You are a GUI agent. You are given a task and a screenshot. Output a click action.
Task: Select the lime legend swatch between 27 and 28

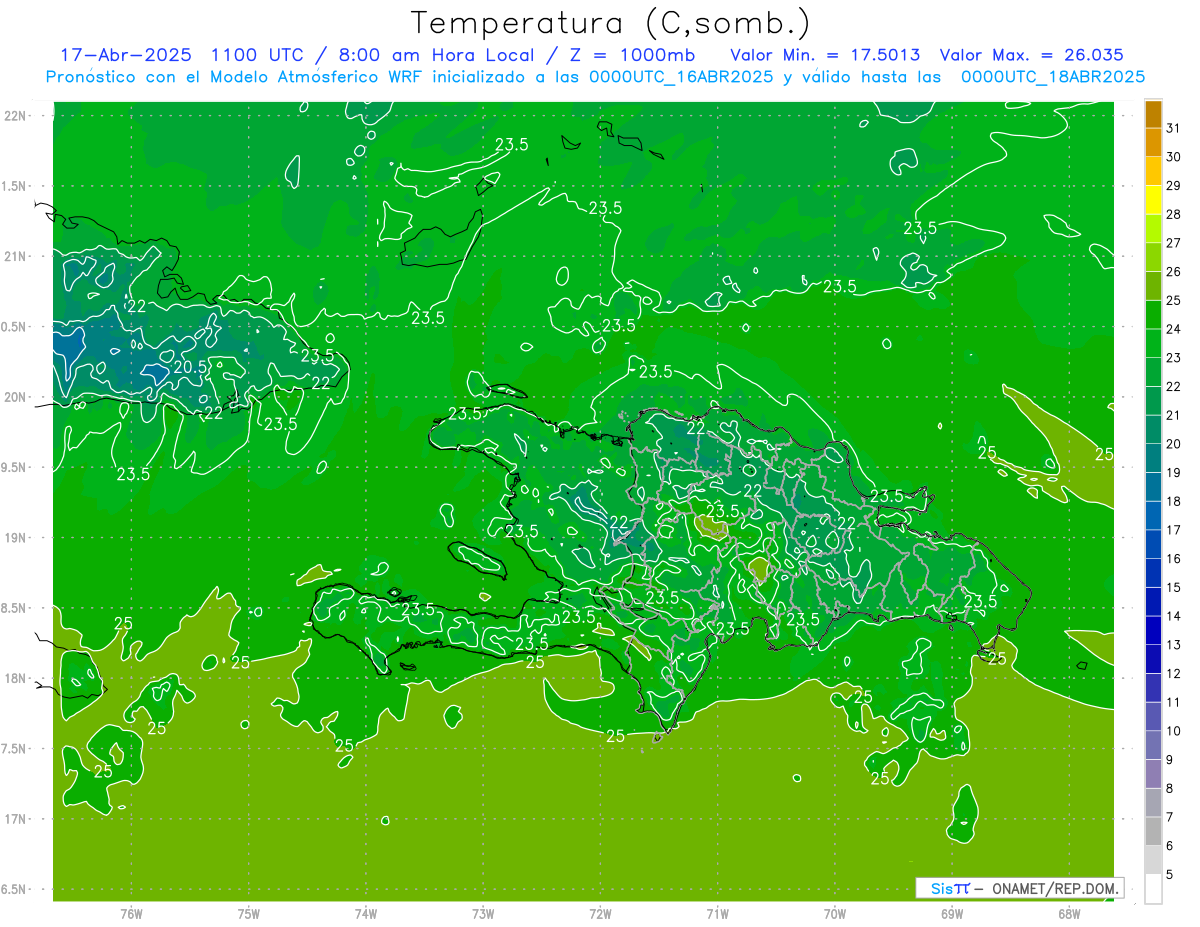(x=1153, y=229)
